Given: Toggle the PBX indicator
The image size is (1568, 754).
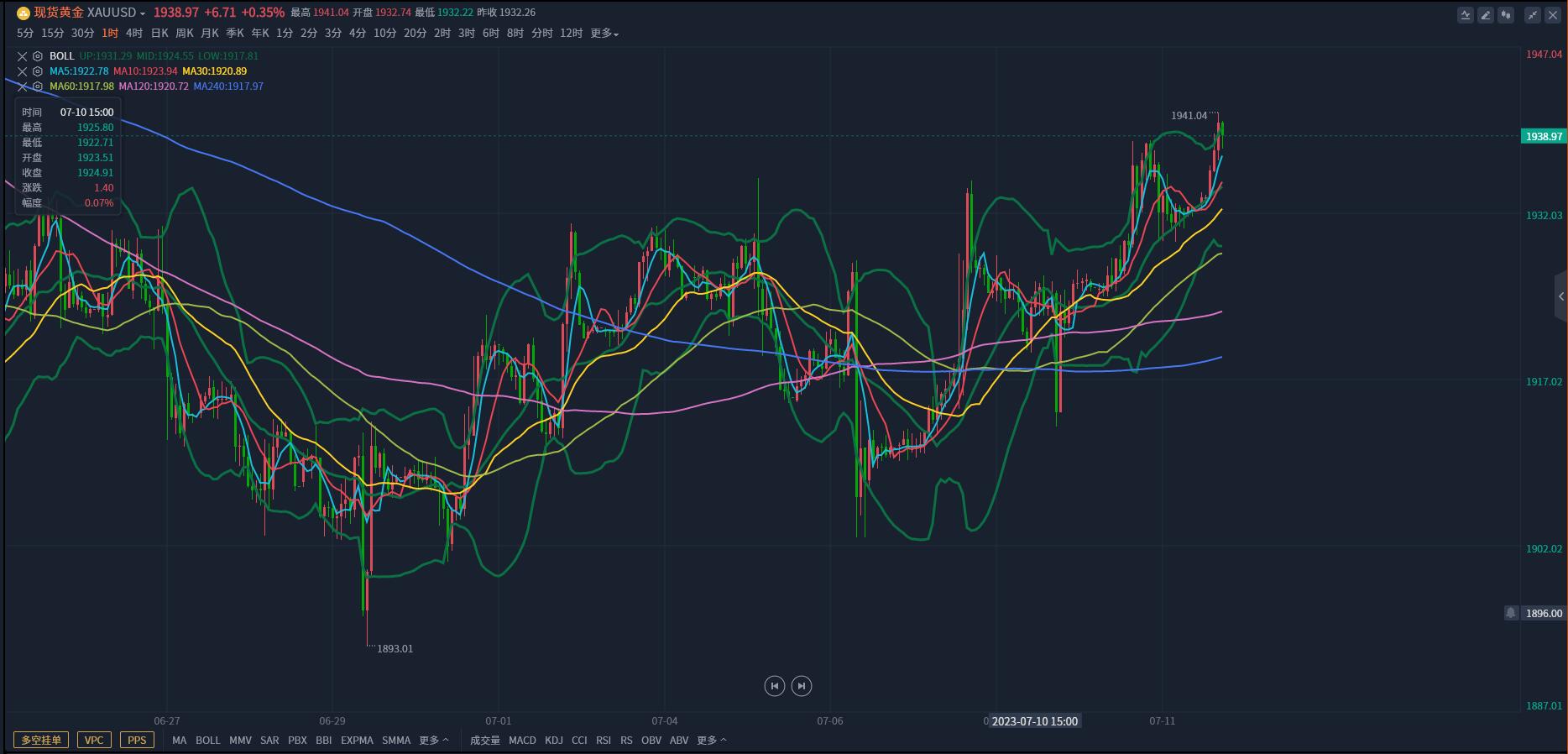Looking at the screenshot, I should coord(297,741).
